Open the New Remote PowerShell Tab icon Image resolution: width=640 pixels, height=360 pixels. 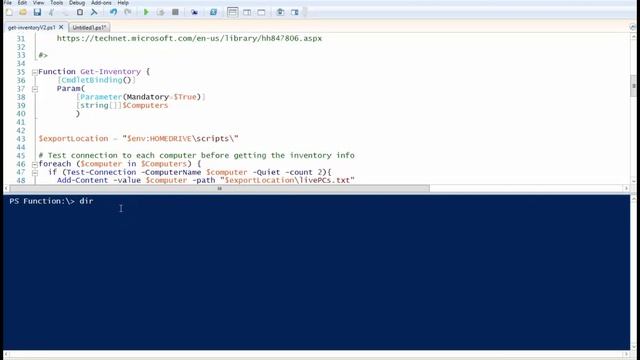[194, 12]
